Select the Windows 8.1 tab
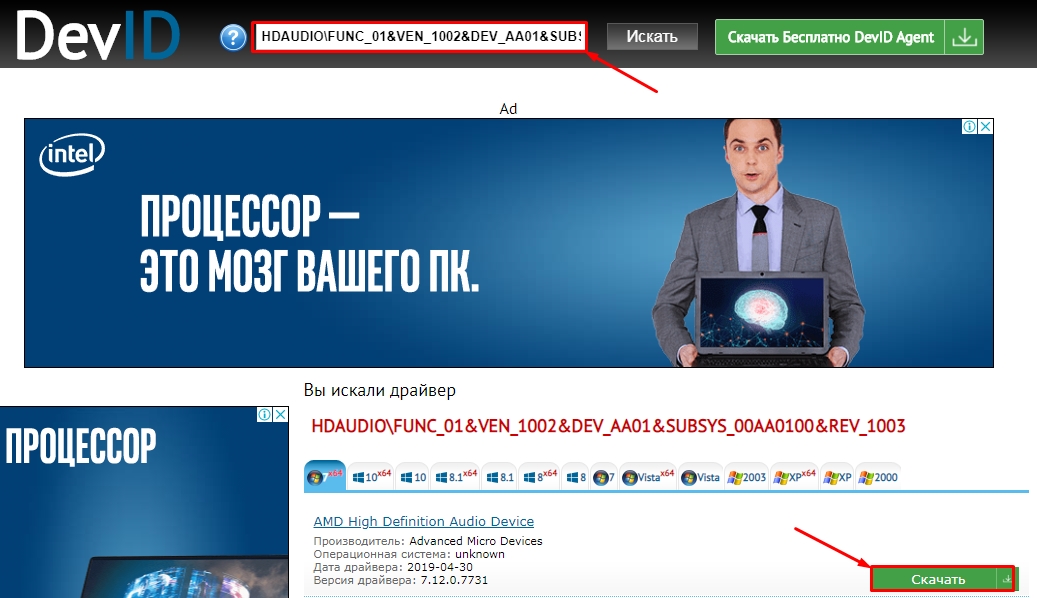The image size is (1037, 598). pyautogui.click(x=499, y=477)
